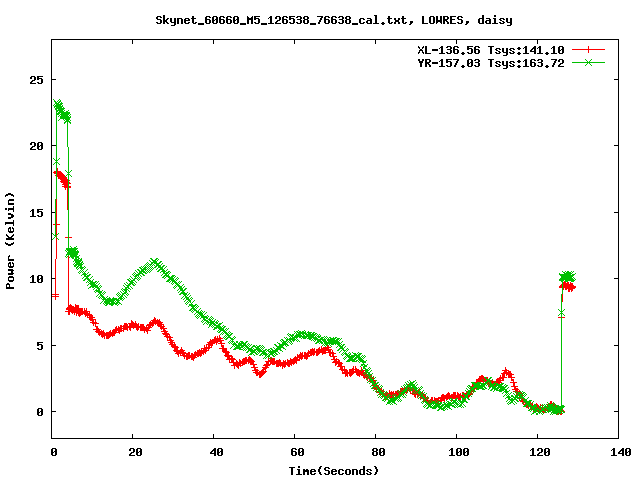Click the y-axis tick label 25

[x=36, y=80]
